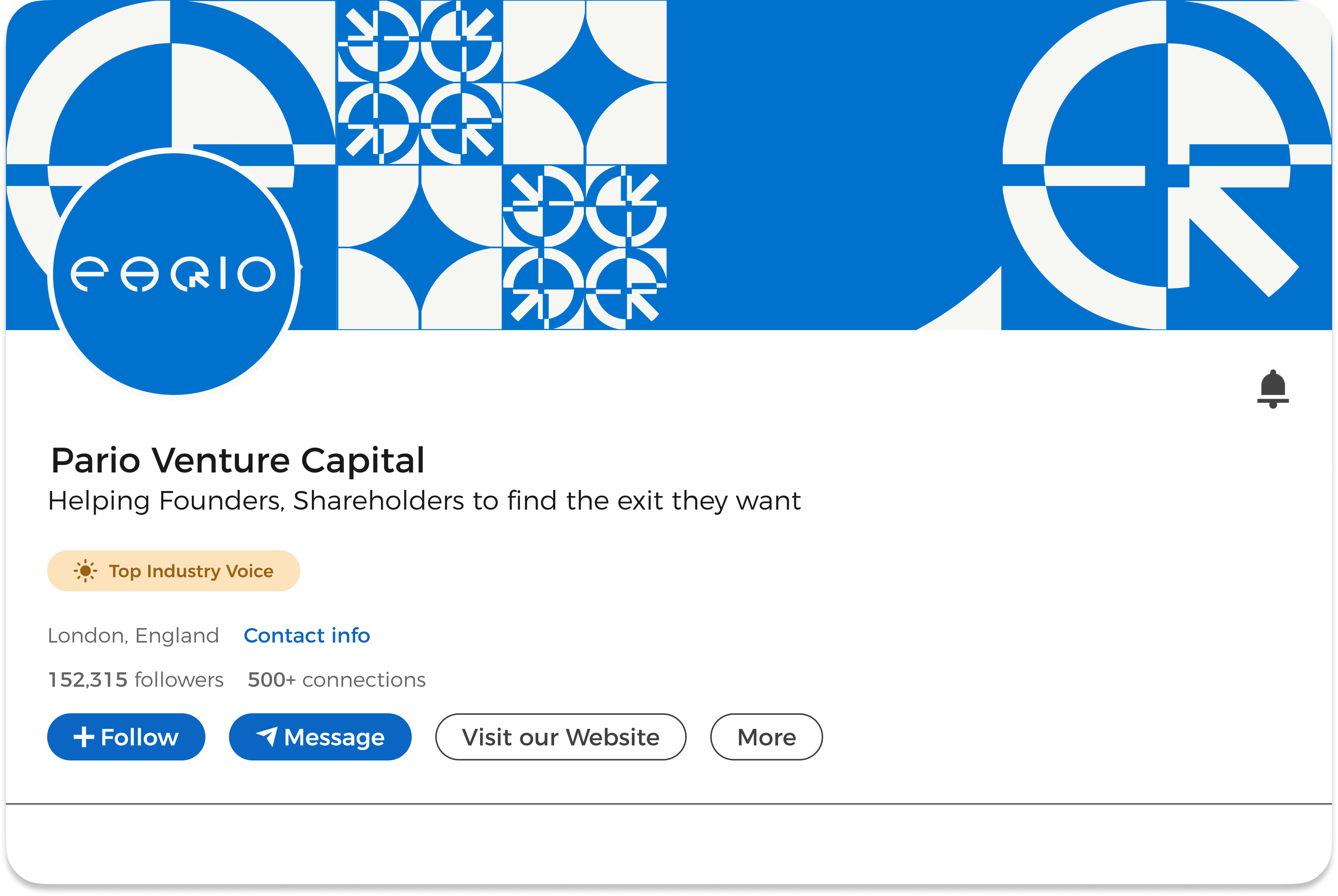
Task: Click the plus icon on Follow
Action: pyautogui.click(x=84, y=737)
